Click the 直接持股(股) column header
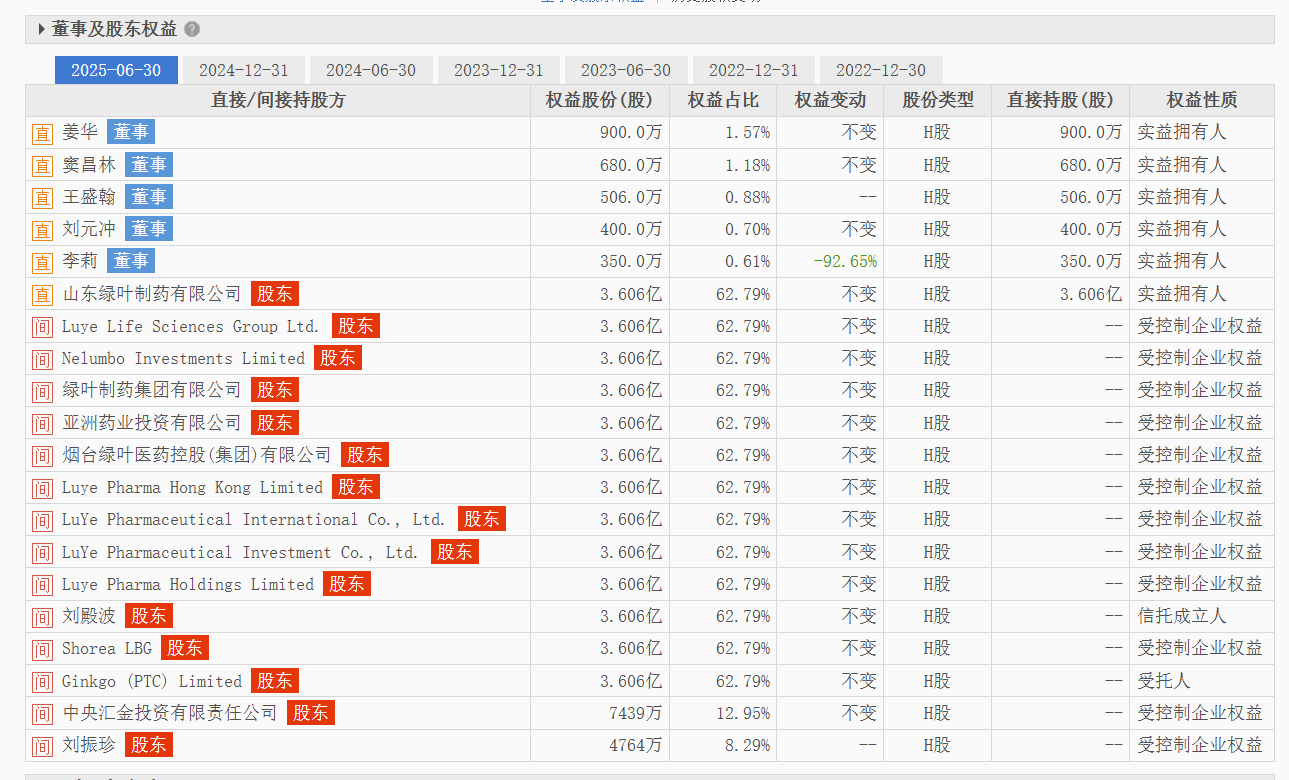Screen dimensions: 1289x780 [x=1060, y=100]
